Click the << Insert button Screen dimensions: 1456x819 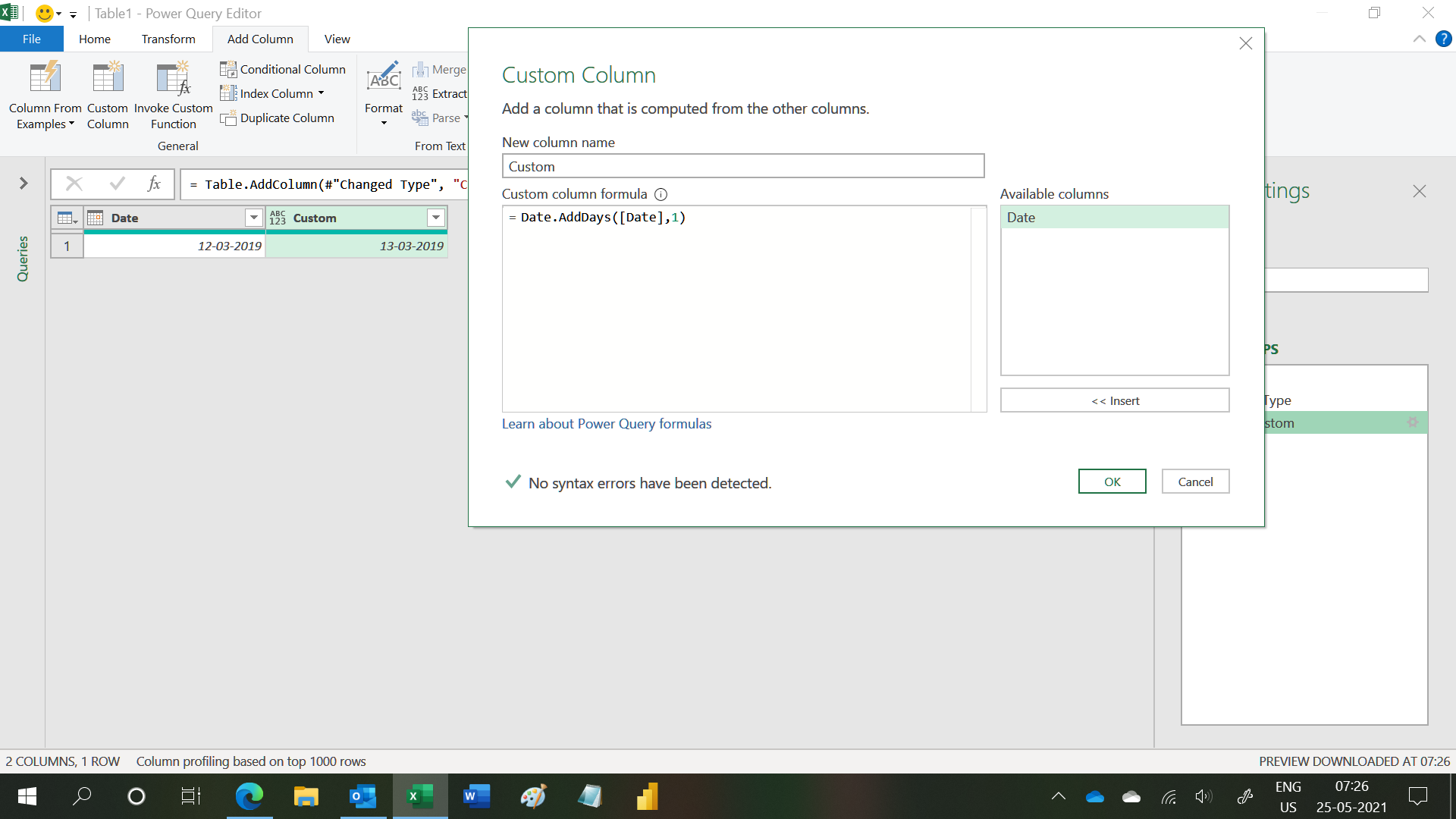point(1115,400)
